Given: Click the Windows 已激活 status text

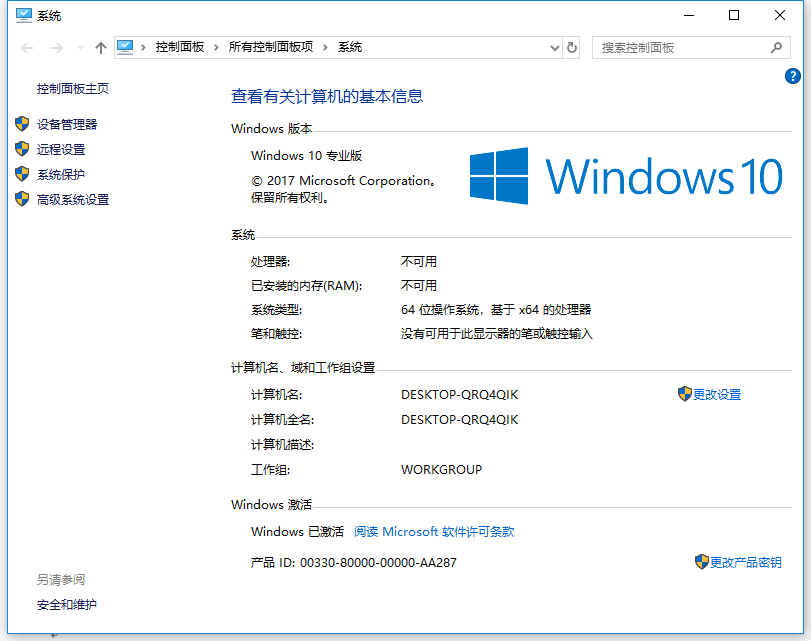Looking at the screenshot, I should [x=297, y=532].
